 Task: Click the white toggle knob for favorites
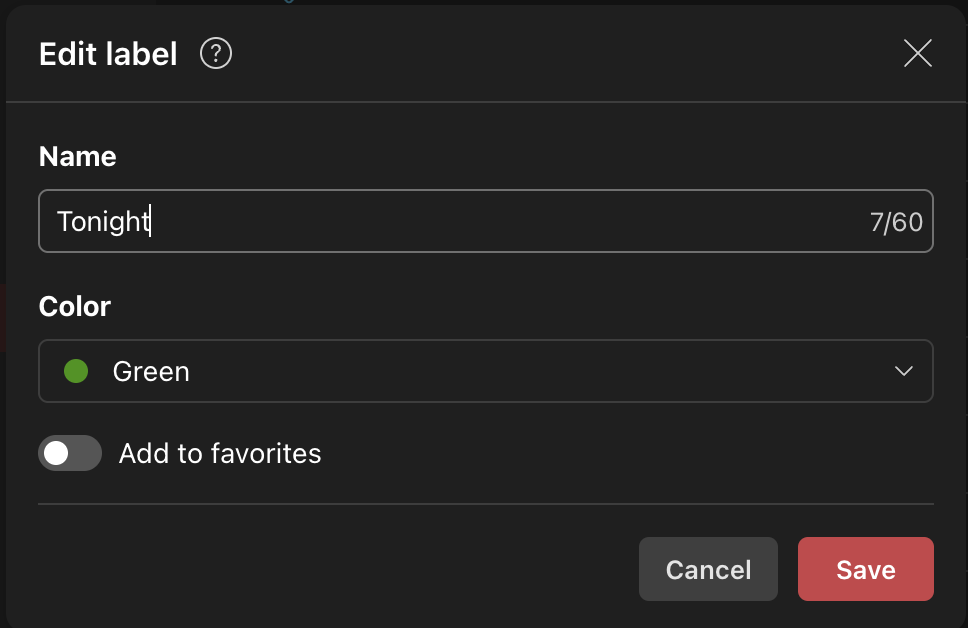56,453
